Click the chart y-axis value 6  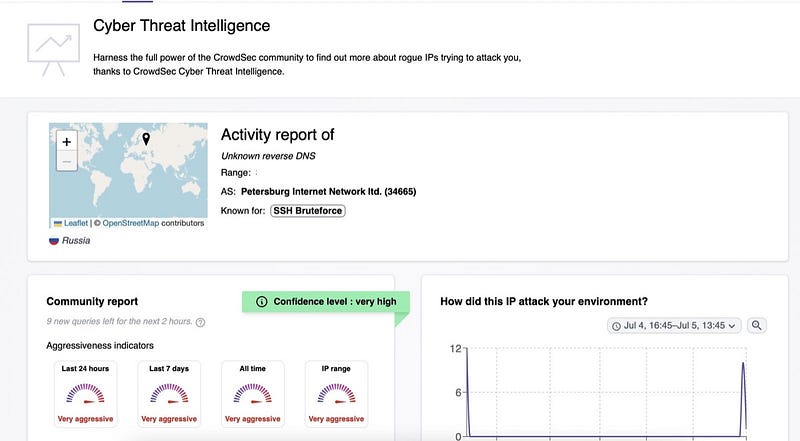[458, 393]
